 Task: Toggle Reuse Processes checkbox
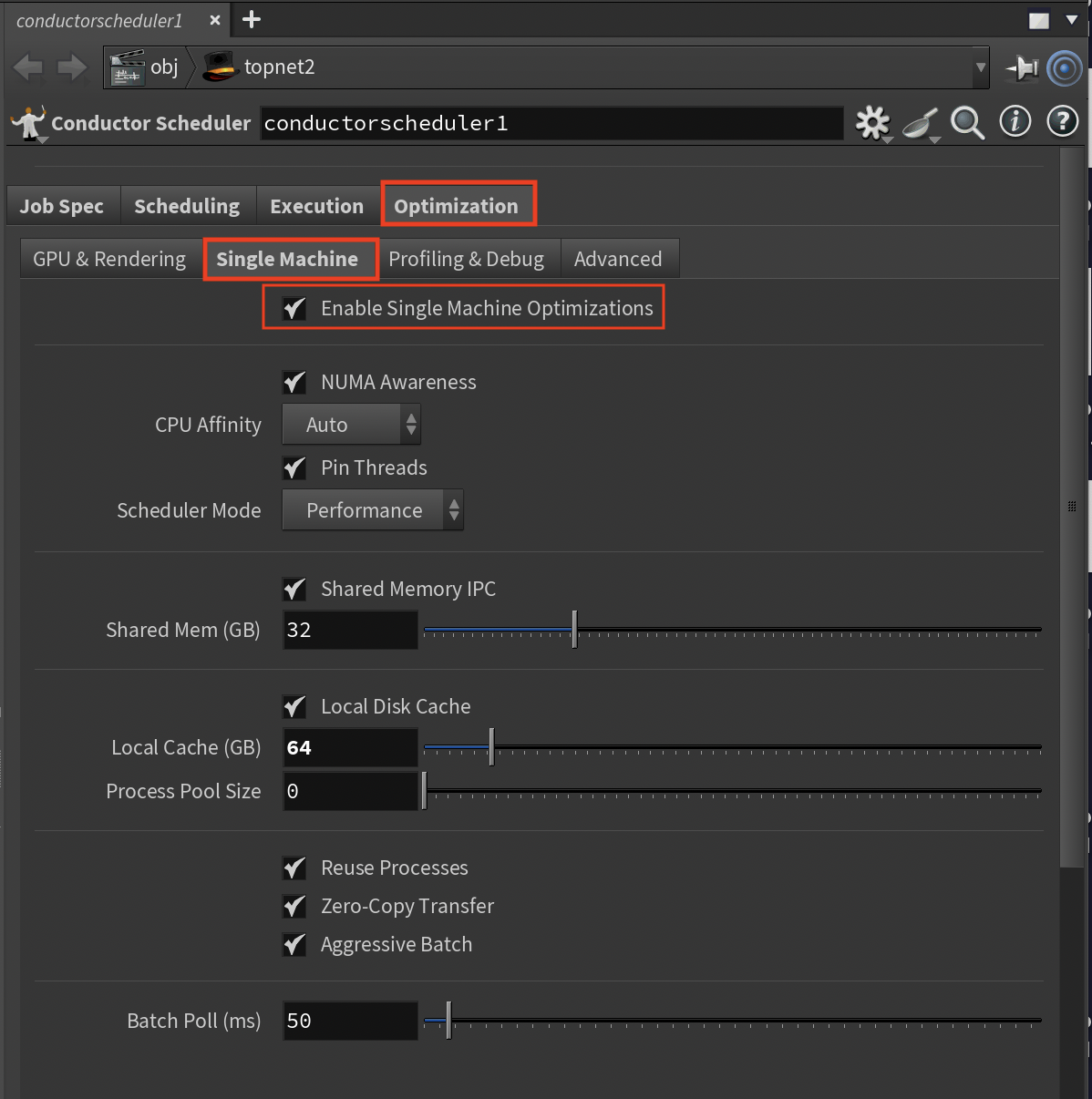pyautogui.click(x=294, y=868)
